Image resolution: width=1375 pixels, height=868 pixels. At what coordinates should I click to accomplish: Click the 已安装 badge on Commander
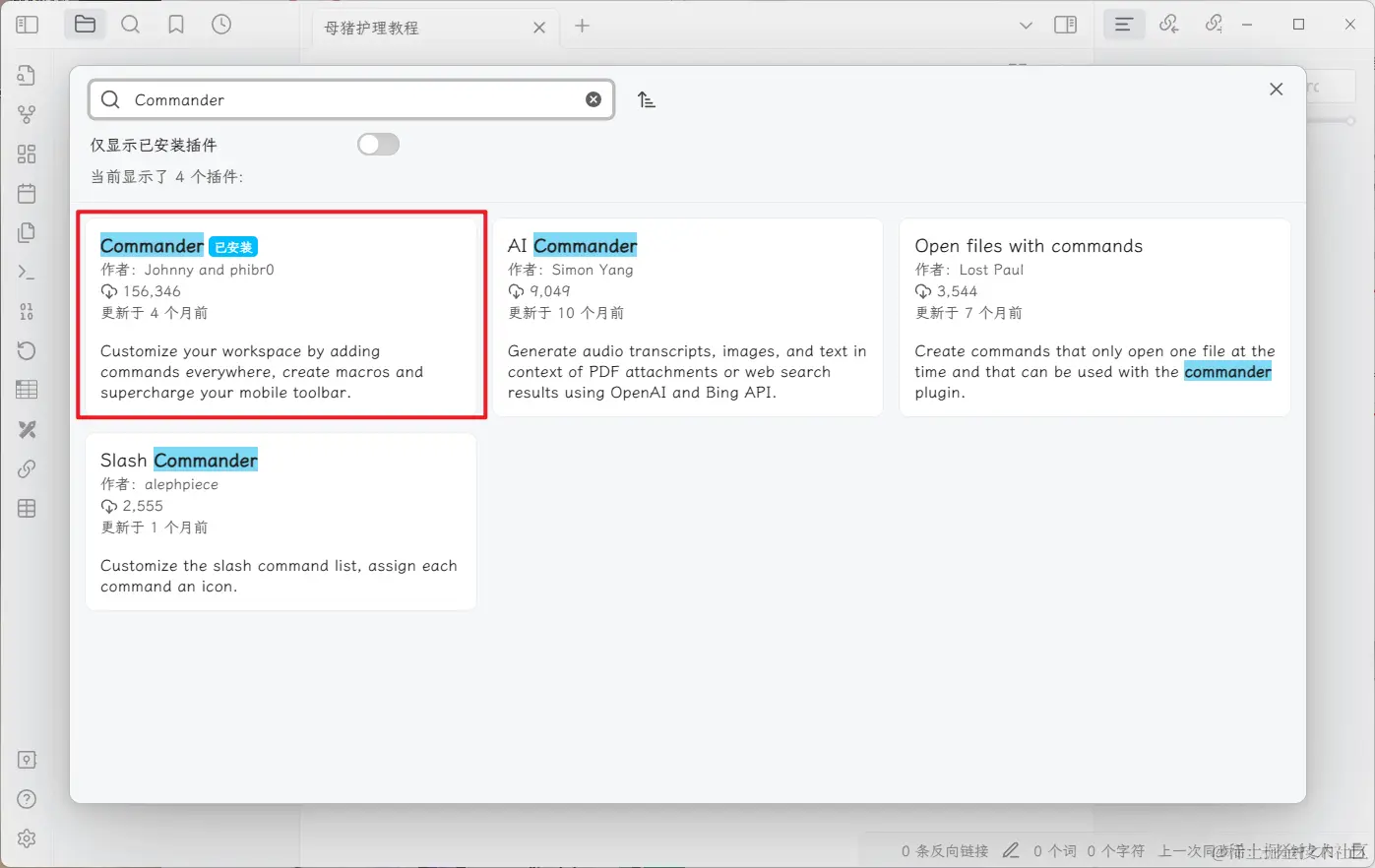(x=233, y=247)
